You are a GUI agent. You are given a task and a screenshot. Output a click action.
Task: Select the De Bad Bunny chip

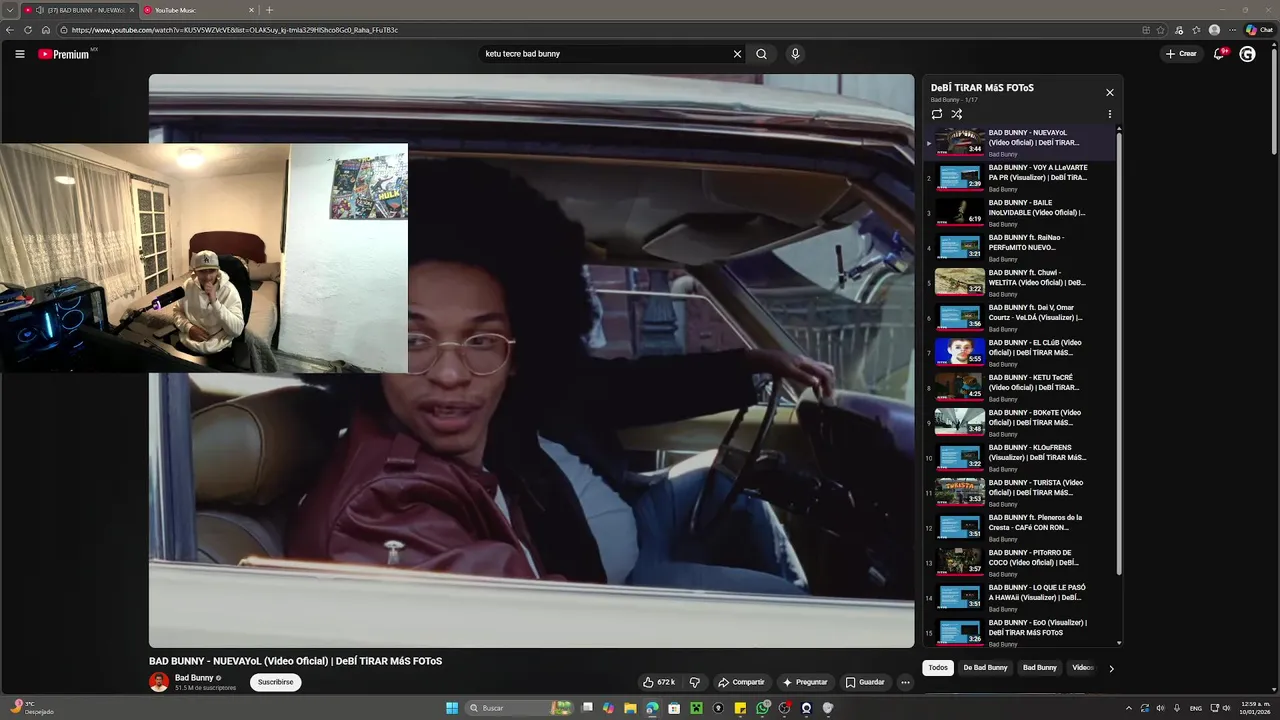(x=985, y=668)
